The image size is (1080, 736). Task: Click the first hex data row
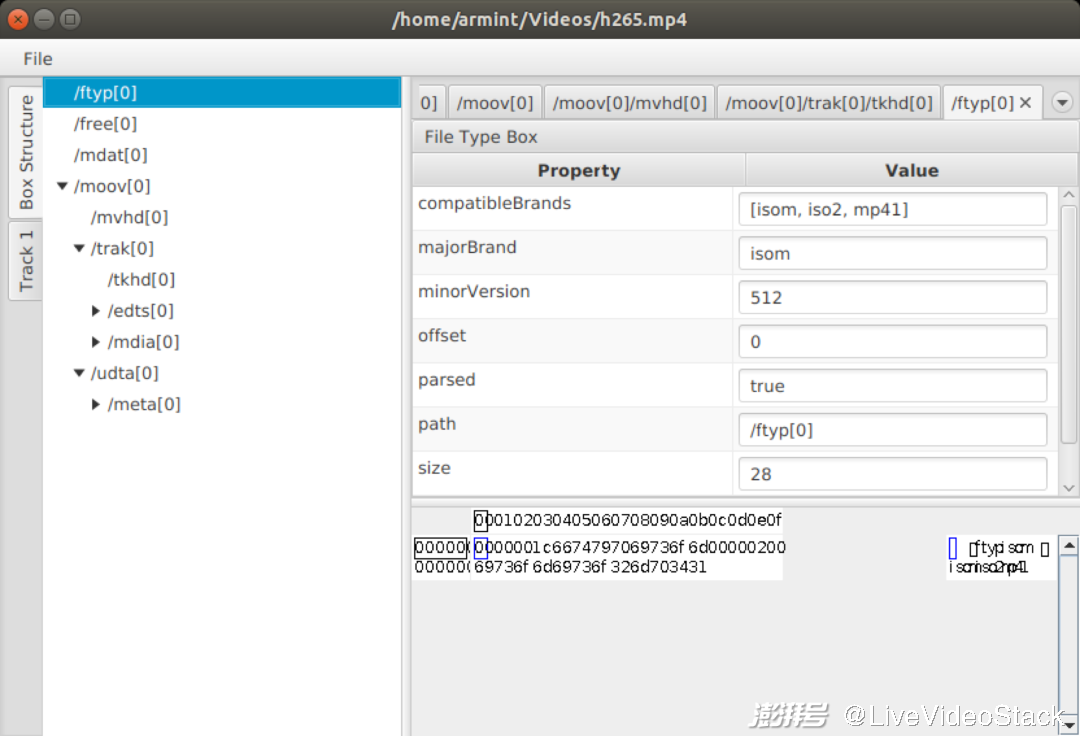(x=630, y=547)
